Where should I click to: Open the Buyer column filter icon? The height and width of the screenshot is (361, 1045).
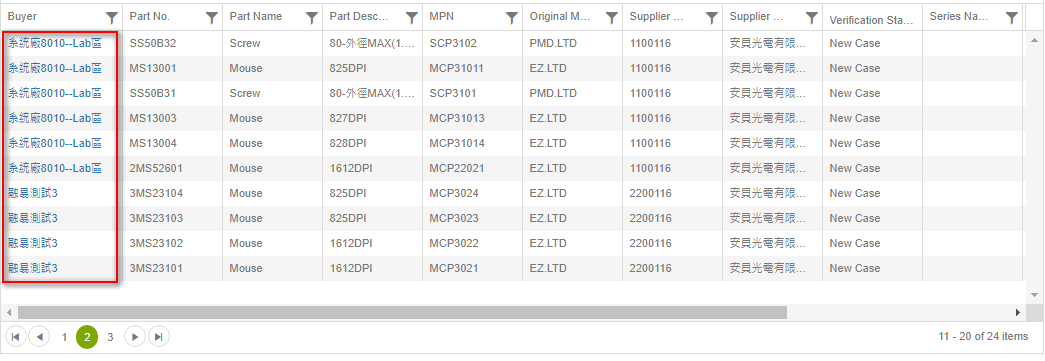tap(112, 18)
